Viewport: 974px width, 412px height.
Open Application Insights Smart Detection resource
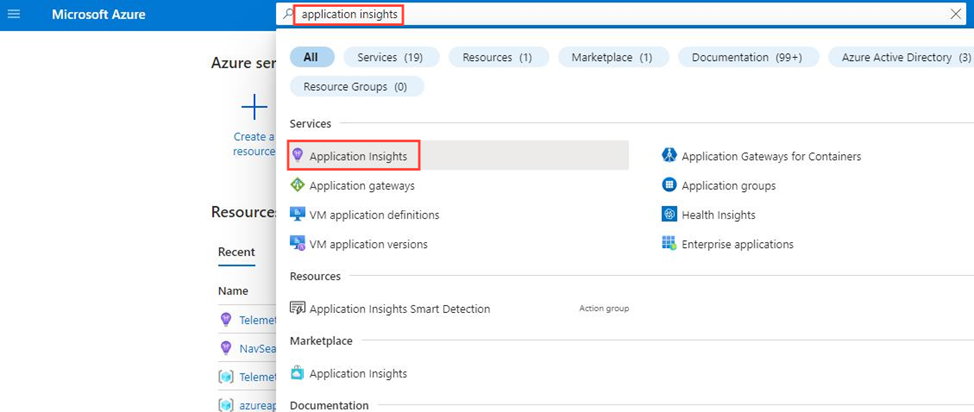[x=399, y=309]
